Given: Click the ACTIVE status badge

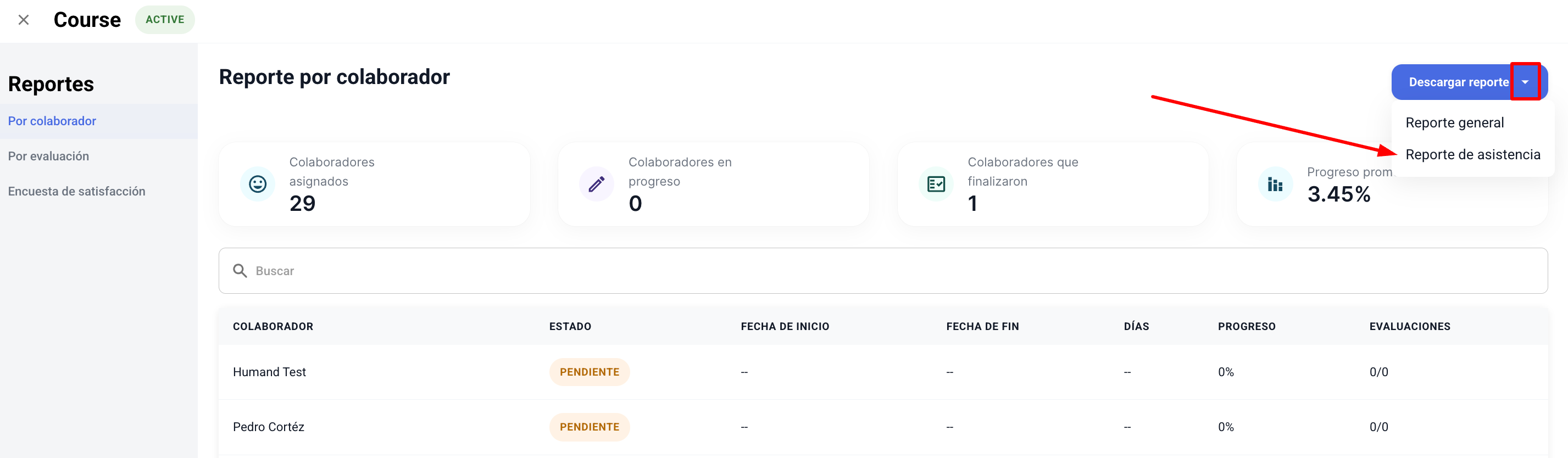Looking at the screenshot, I should pyautogui.click(x=165, y=20).
